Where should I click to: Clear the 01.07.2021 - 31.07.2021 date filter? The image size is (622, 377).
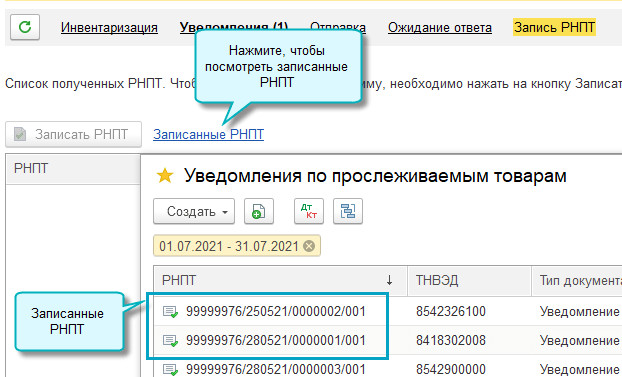coord(309,246)
